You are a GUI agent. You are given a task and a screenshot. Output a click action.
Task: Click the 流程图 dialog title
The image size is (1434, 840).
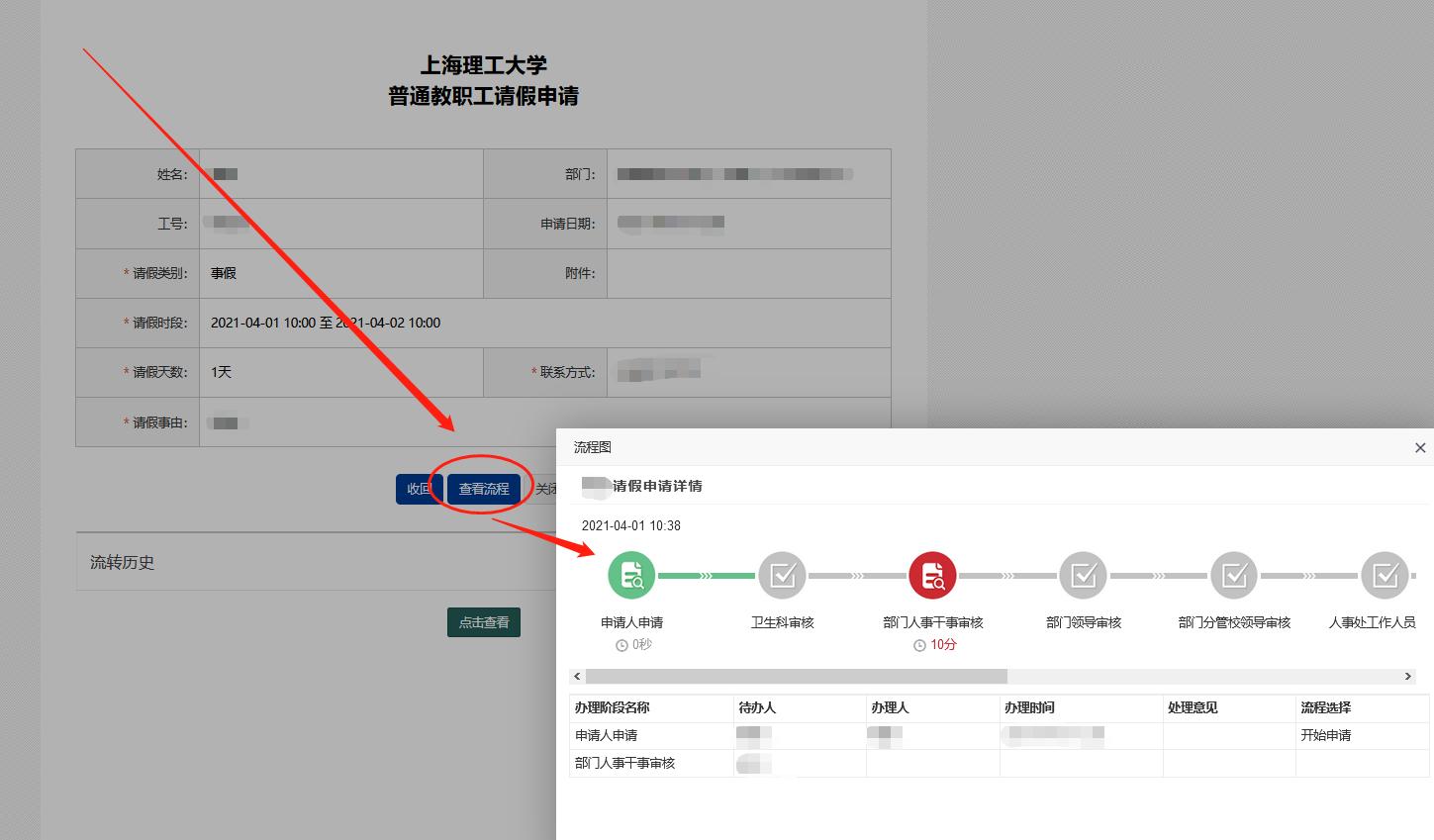(593, 447)
